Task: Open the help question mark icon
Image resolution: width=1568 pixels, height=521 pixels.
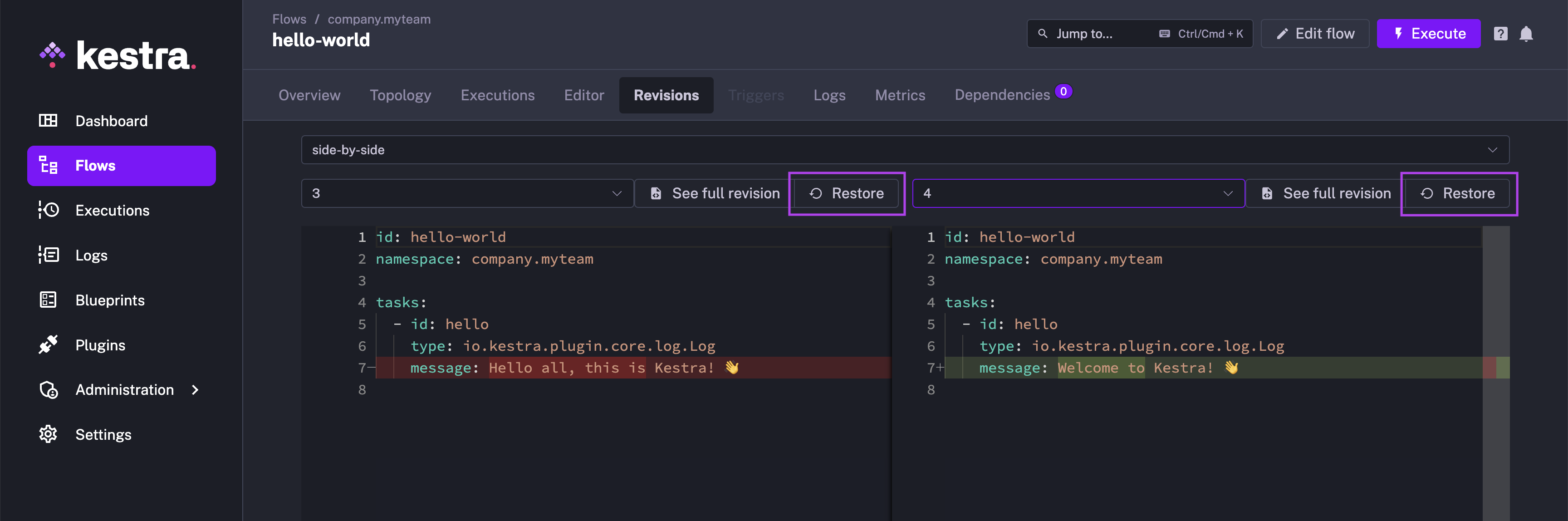Action: coord(1500,34)
